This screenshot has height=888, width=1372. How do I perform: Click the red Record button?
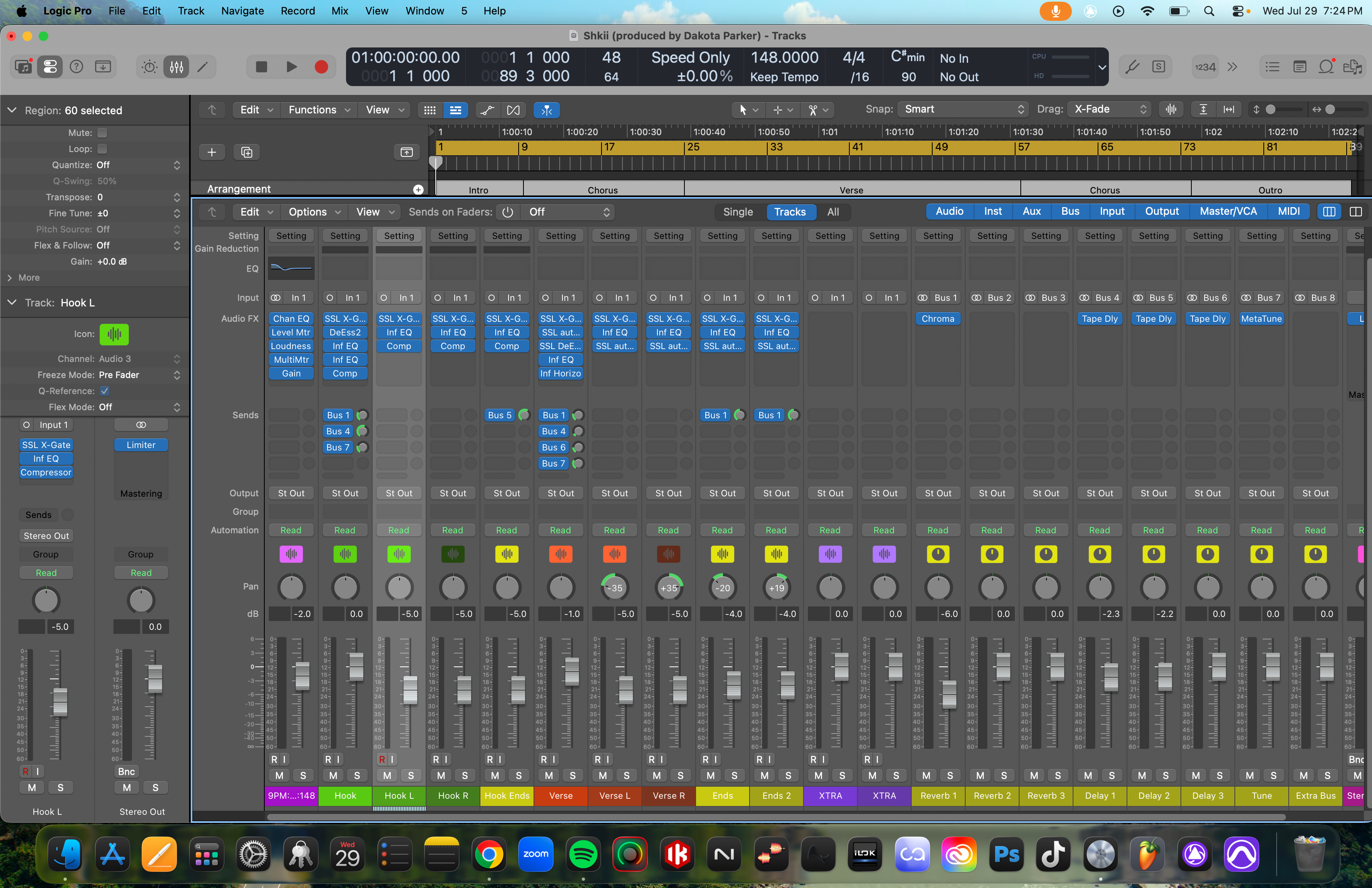pyautogui.click(x=321, y=67)
